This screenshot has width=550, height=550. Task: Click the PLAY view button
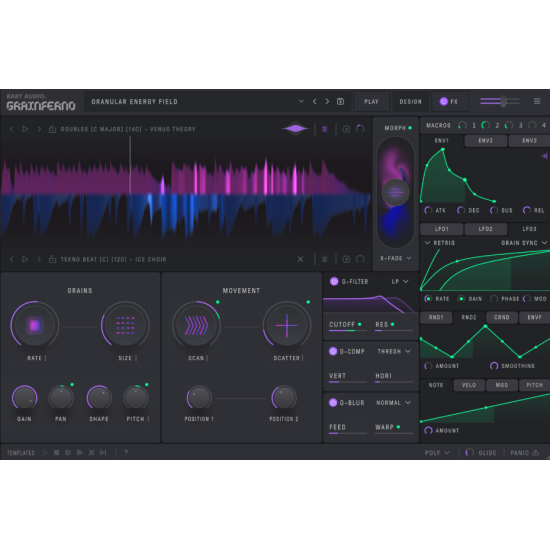371,102
